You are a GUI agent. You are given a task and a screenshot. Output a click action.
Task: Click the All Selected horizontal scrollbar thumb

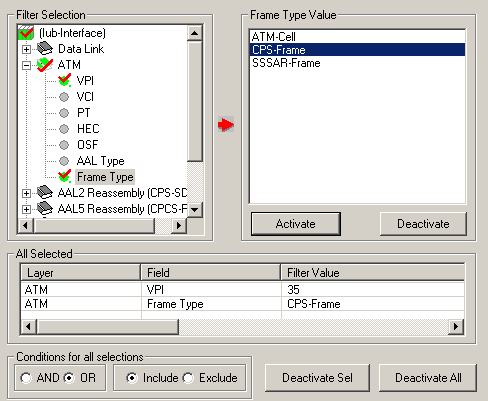pyautogui.click(x=108, y=326)
